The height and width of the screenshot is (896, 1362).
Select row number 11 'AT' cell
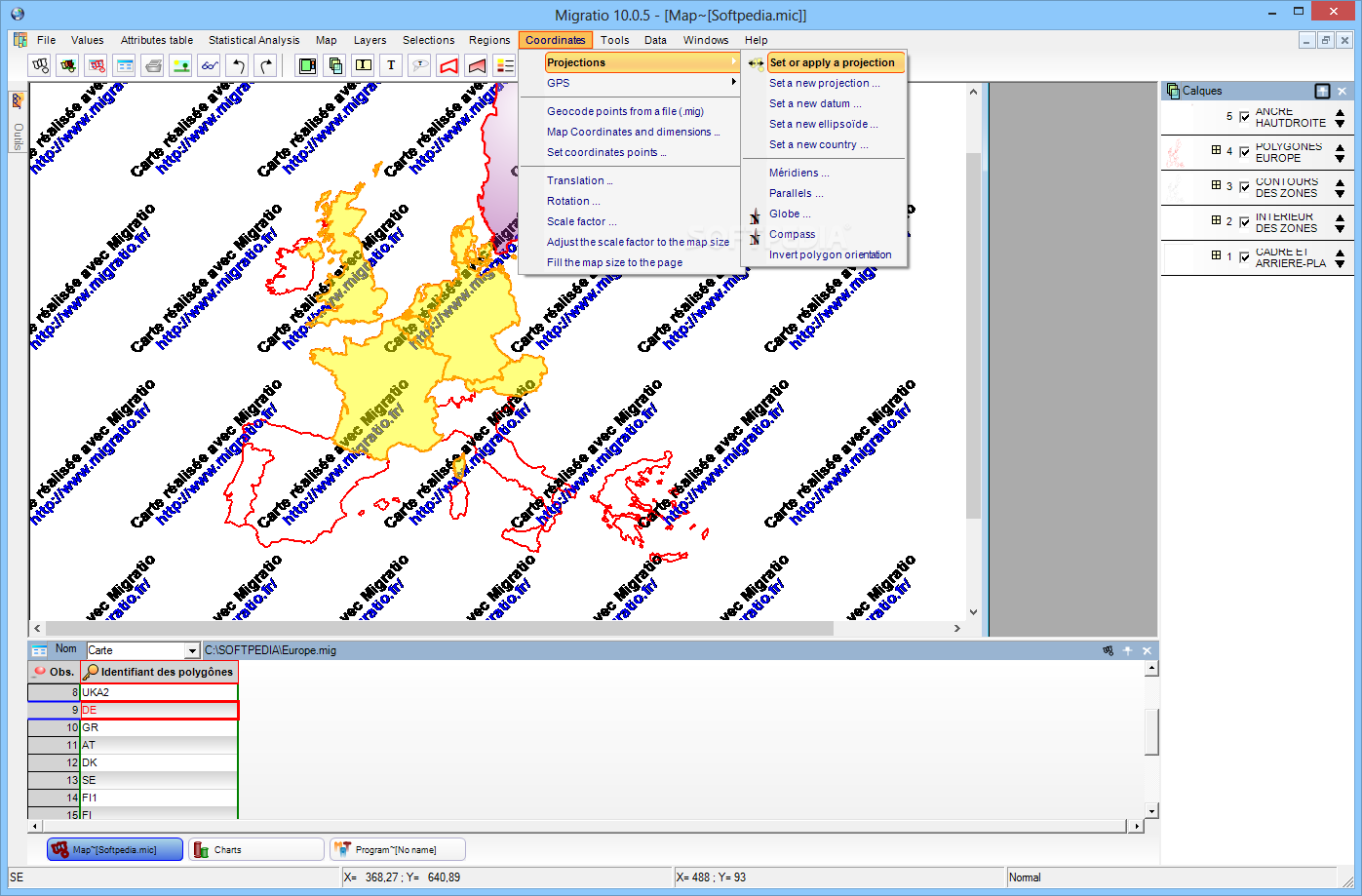point(159,745)
